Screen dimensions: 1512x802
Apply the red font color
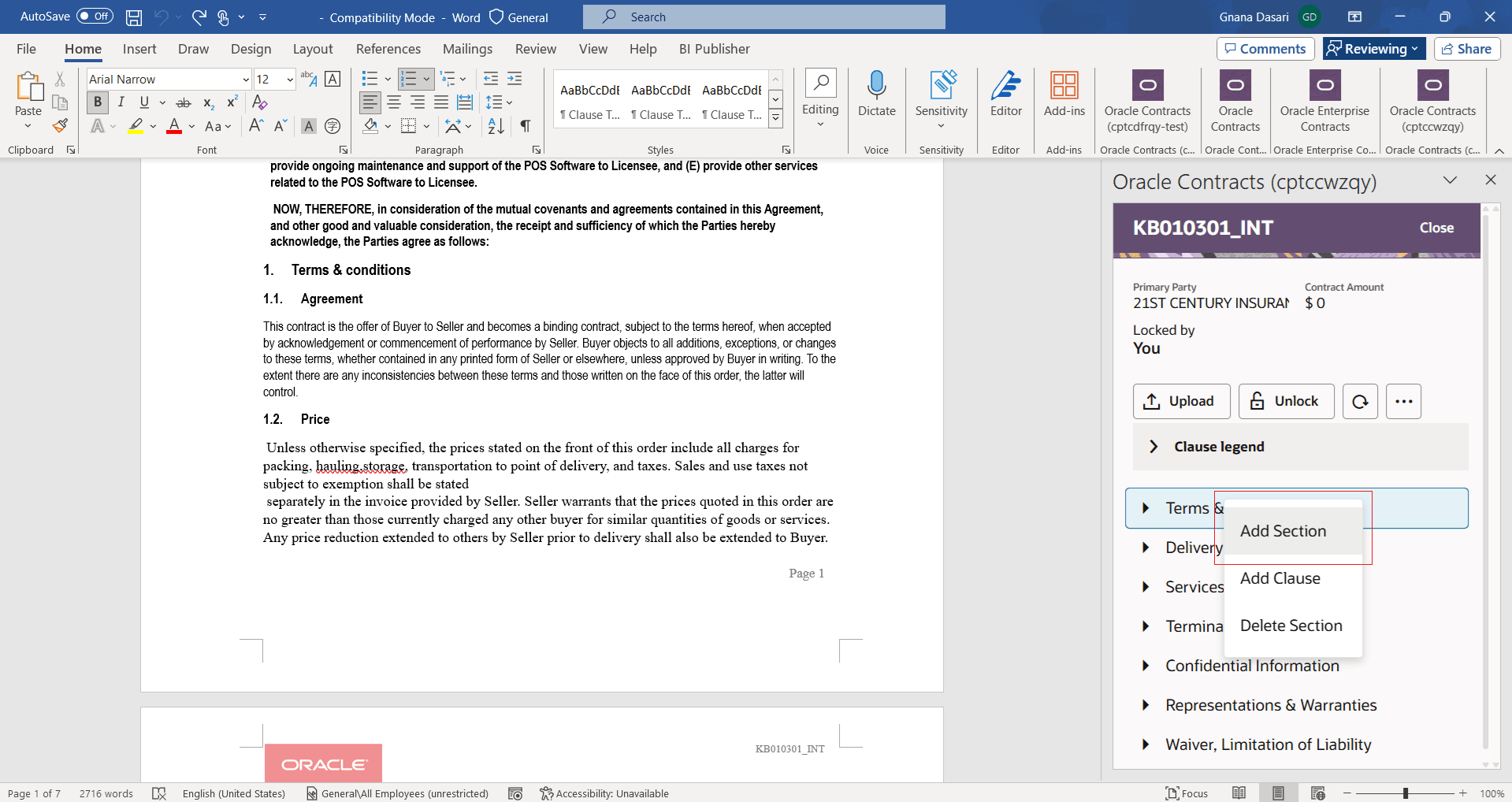(x=174, y=126)
